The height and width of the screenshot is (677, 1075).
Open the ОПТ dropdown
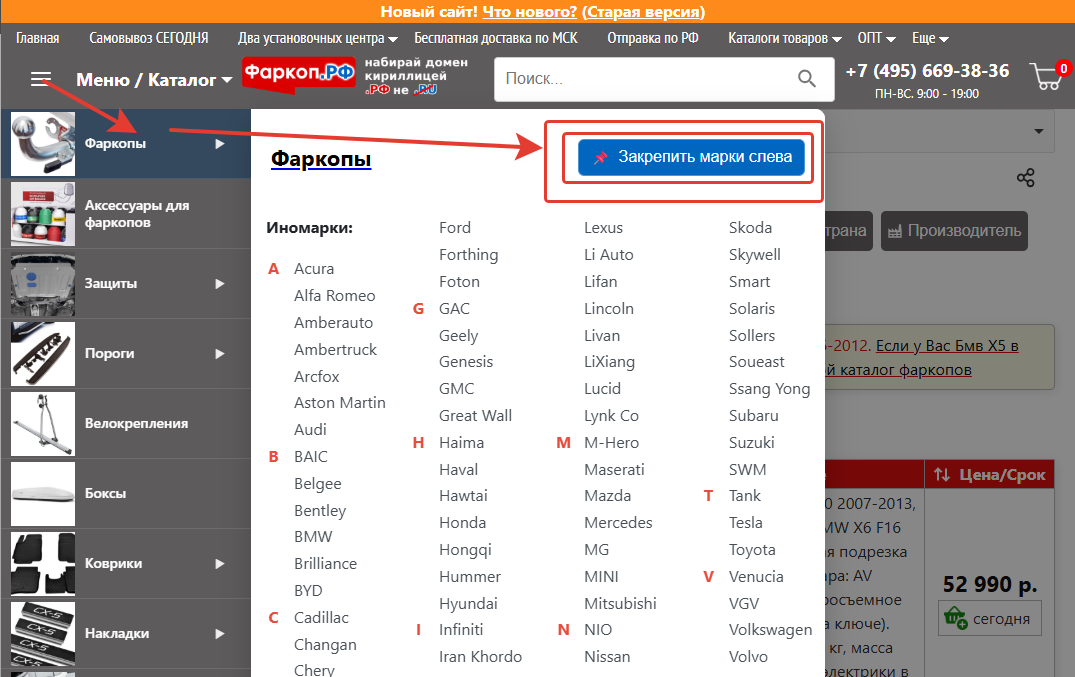876,38
